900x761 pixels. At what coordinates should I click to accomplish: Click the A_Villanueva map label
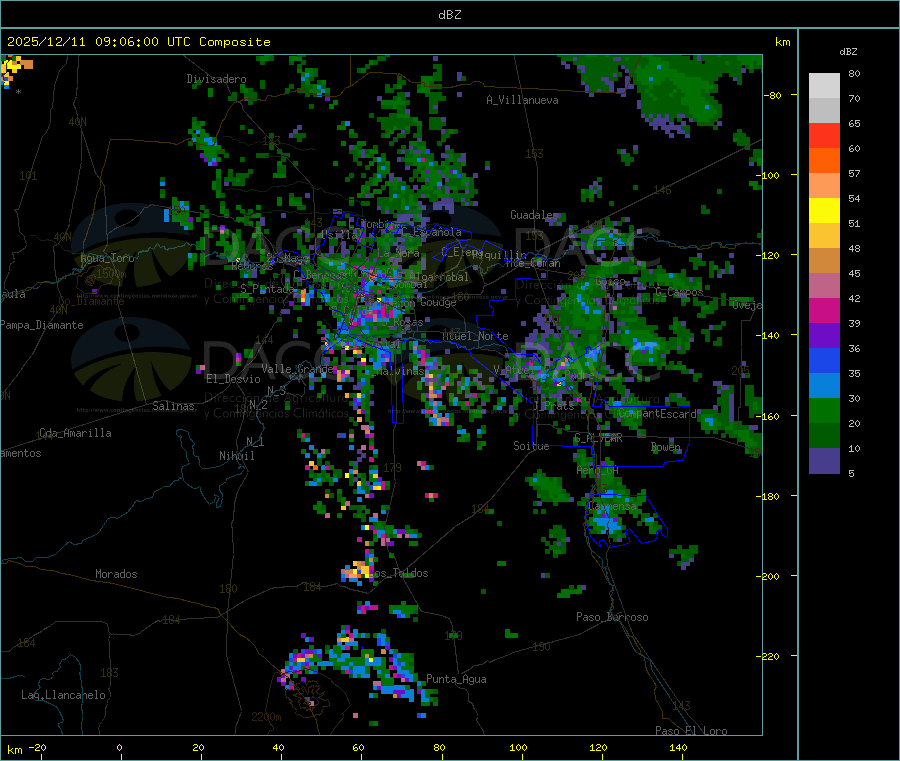click(x=522, y=100)
